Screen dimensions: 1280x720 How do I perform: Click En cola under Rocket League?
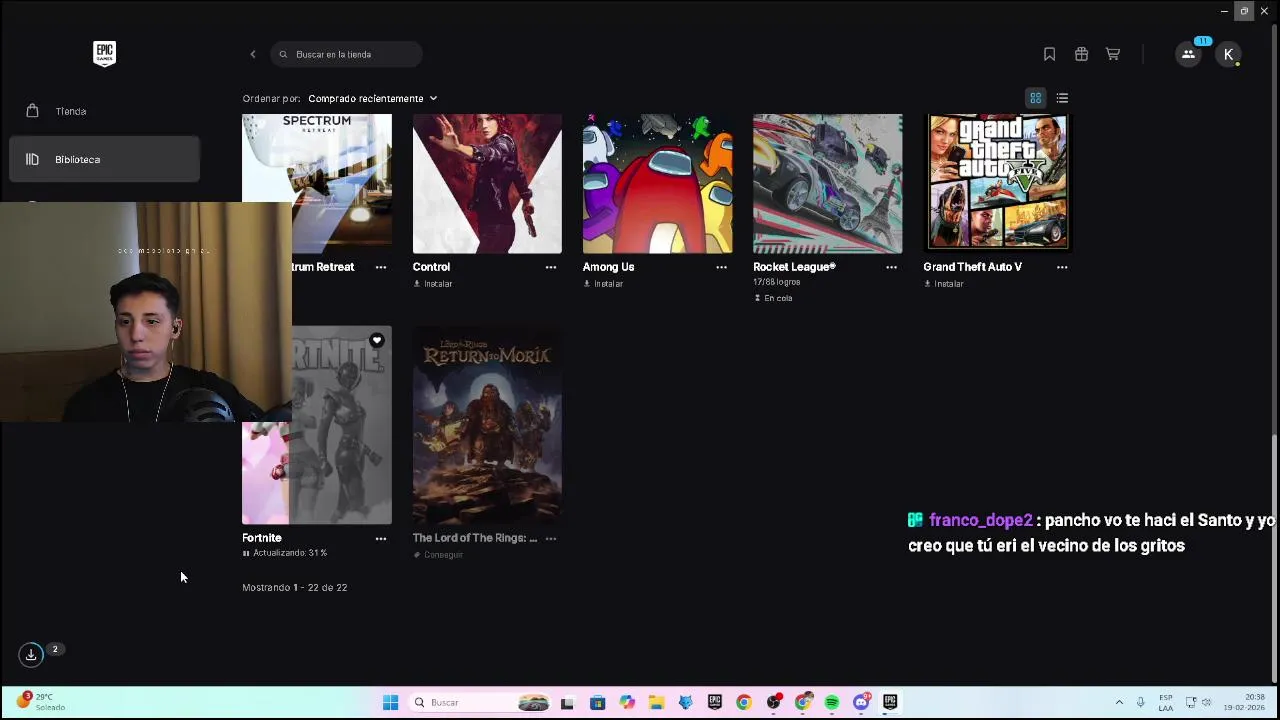pos(773,298)
